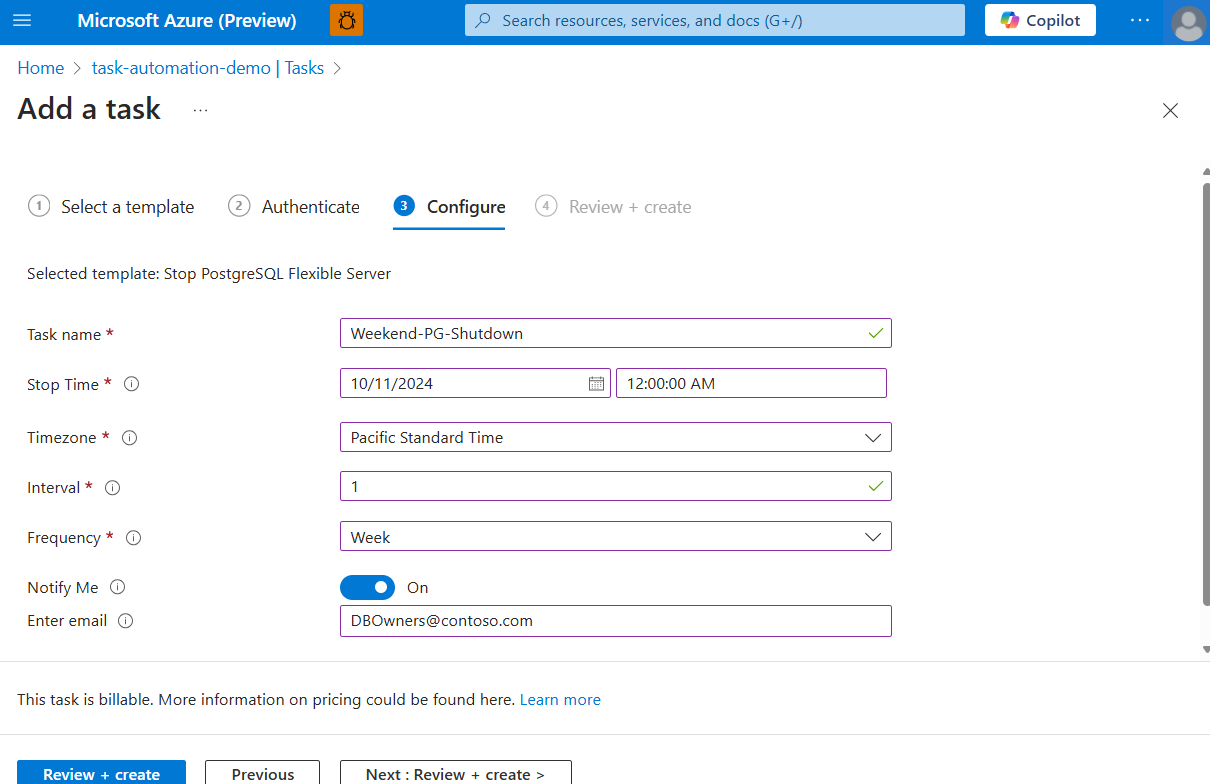Viewport: 1210px width, 784px height.
Task: Click the Stop Time date field
Action: click(475, 383)
